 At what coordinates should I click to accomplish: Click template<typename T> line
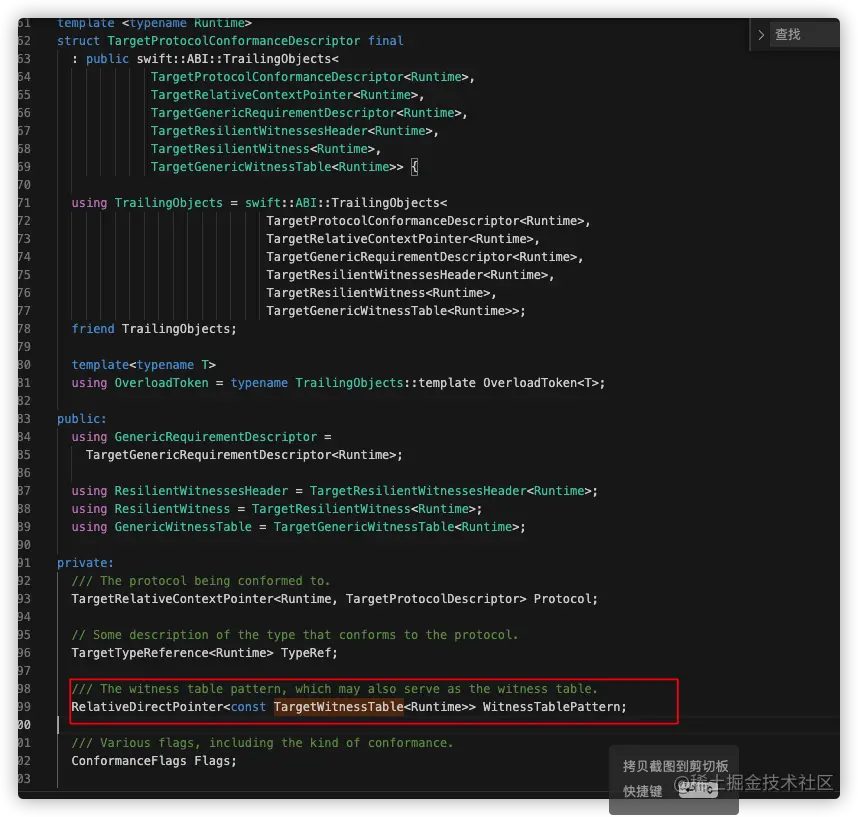pyautogui.click(x=144, y=365)
